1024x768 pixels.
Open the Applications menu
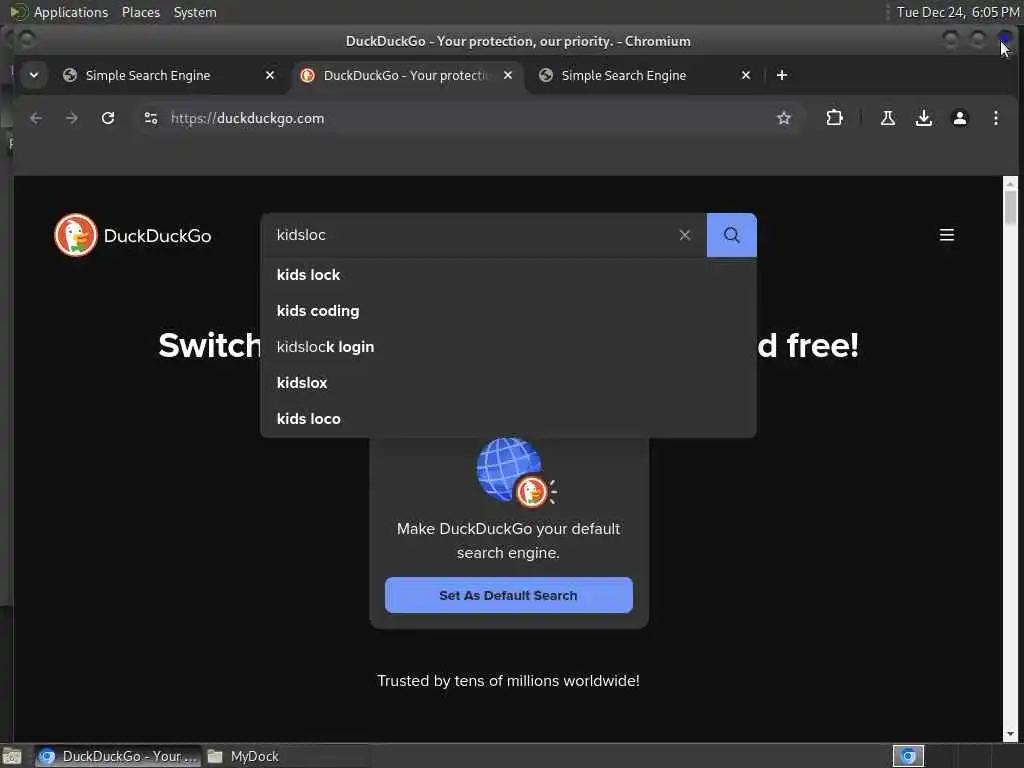point(71,12)
